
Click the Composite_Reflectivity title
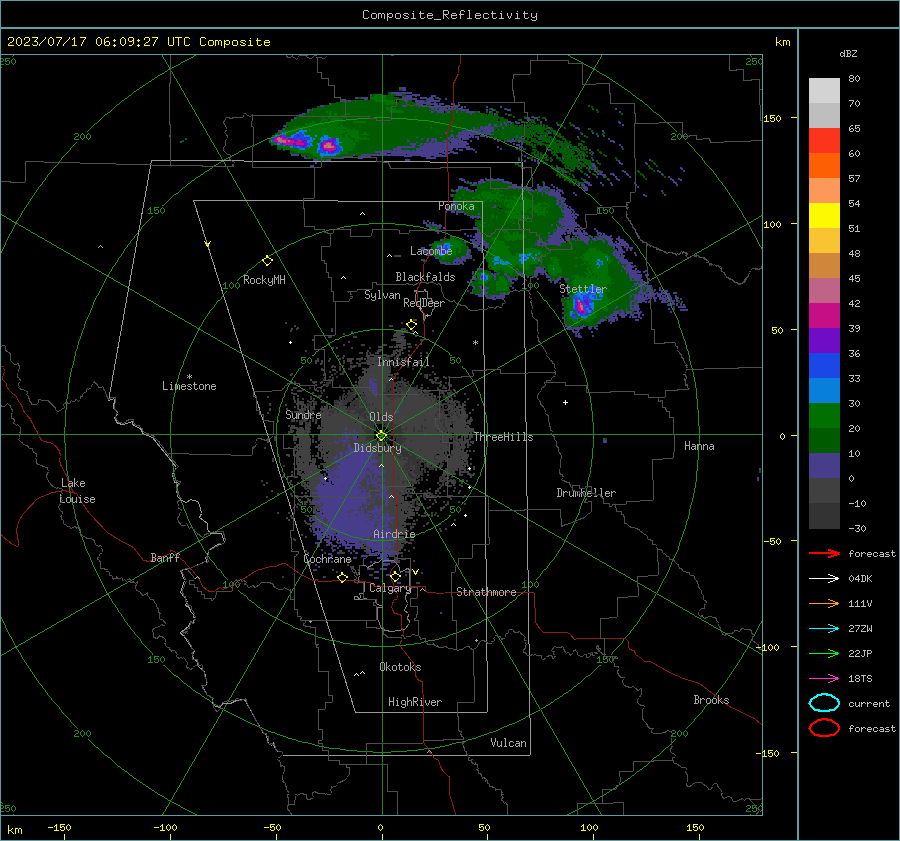(x=450, y=15)
